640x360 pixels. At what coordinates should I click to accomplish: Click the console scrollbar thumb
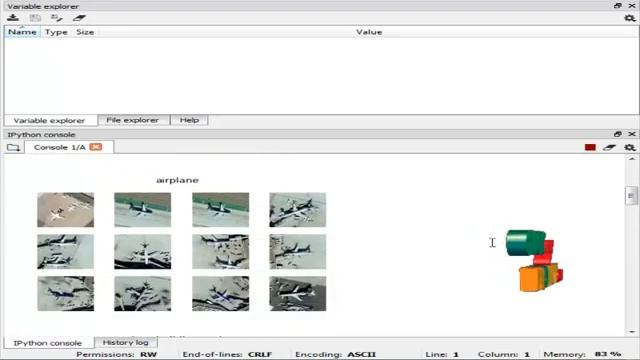631,196
